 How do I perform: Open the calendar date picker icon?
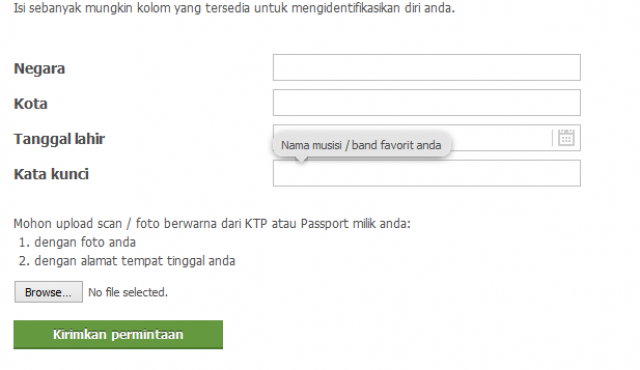point(566,137)
